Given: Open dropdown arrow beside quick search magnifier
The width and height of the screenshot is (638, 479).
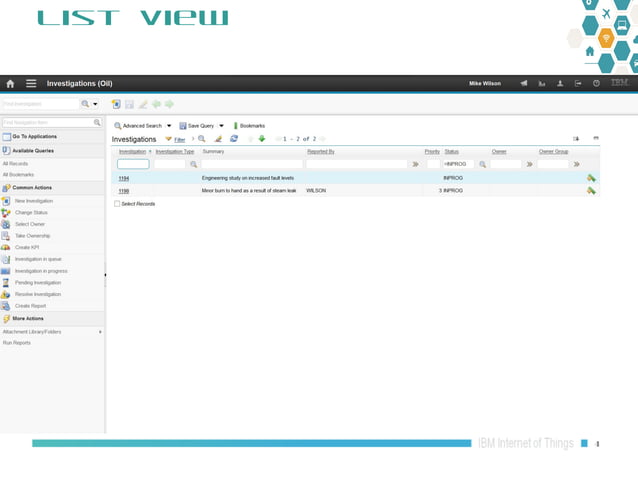Looking at the screenshot, I should click(x=95, y=104).
